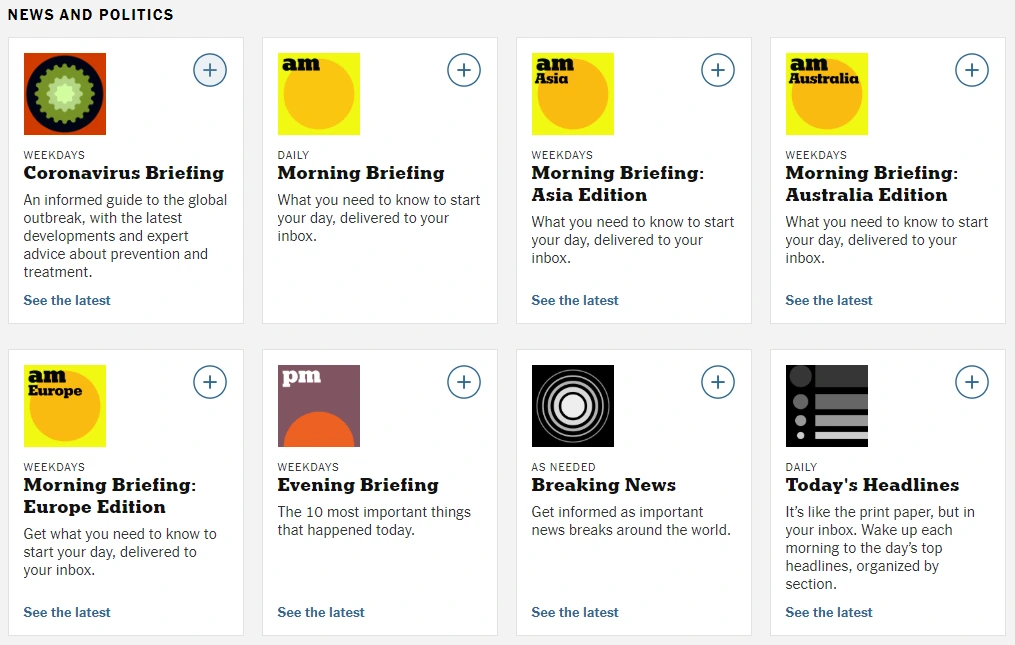Open the Coronavirus Briefing virus thumbnail

coord(65,94)
